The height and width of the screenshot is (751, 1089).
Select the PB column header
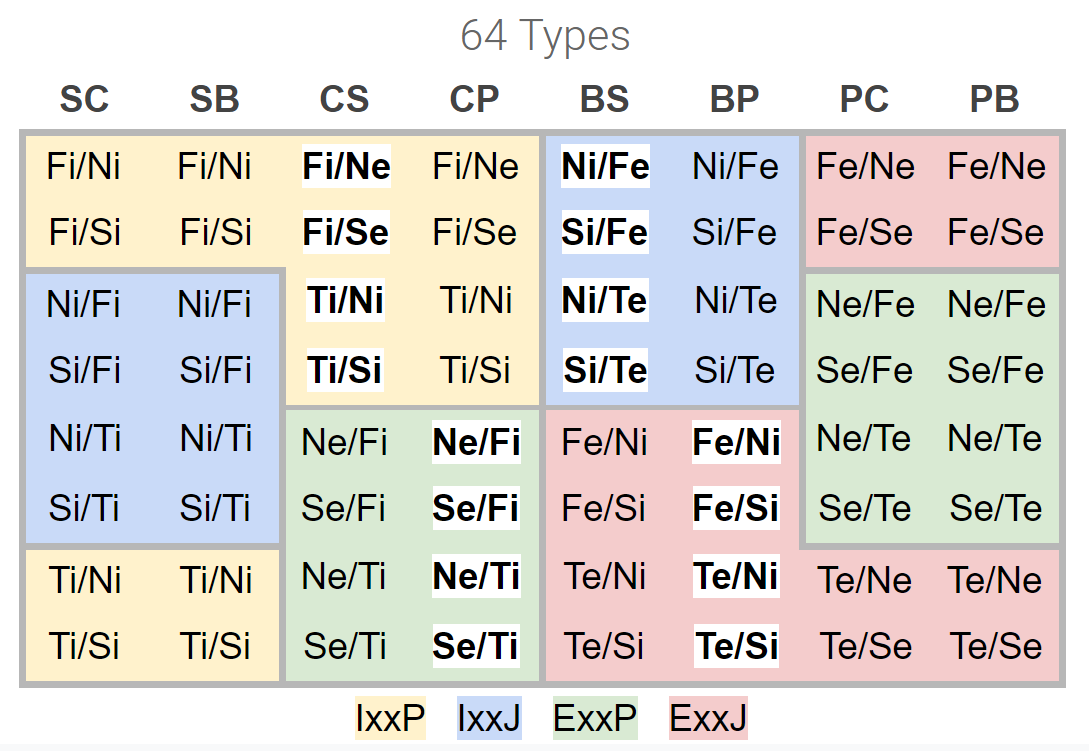995,99
